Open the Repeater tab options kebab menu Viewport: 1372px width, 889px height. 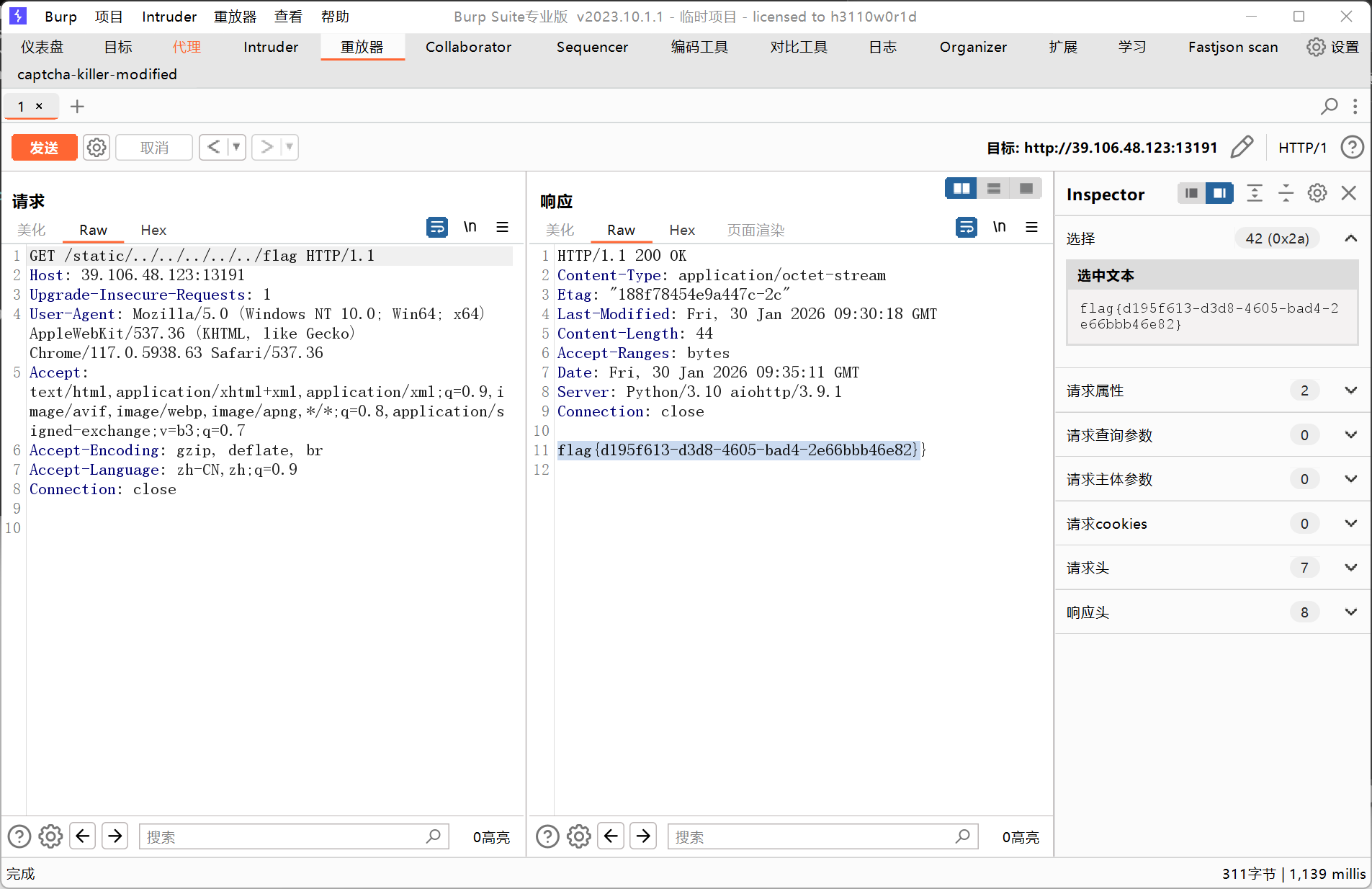pos(1355,107)
